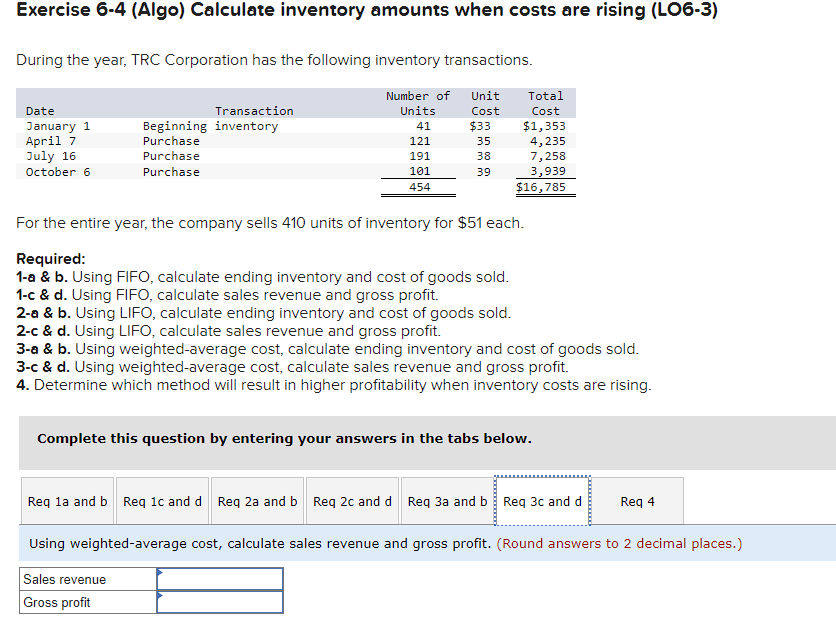Screen dimensions: 836x617
Task: Click the October 6 Purchase row
Action: pyautogui.click(x=200, y=171)
